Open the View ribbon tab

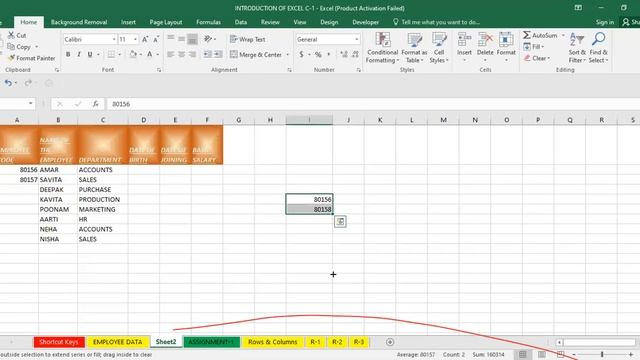pyautogui.click(x=300, y=22)
